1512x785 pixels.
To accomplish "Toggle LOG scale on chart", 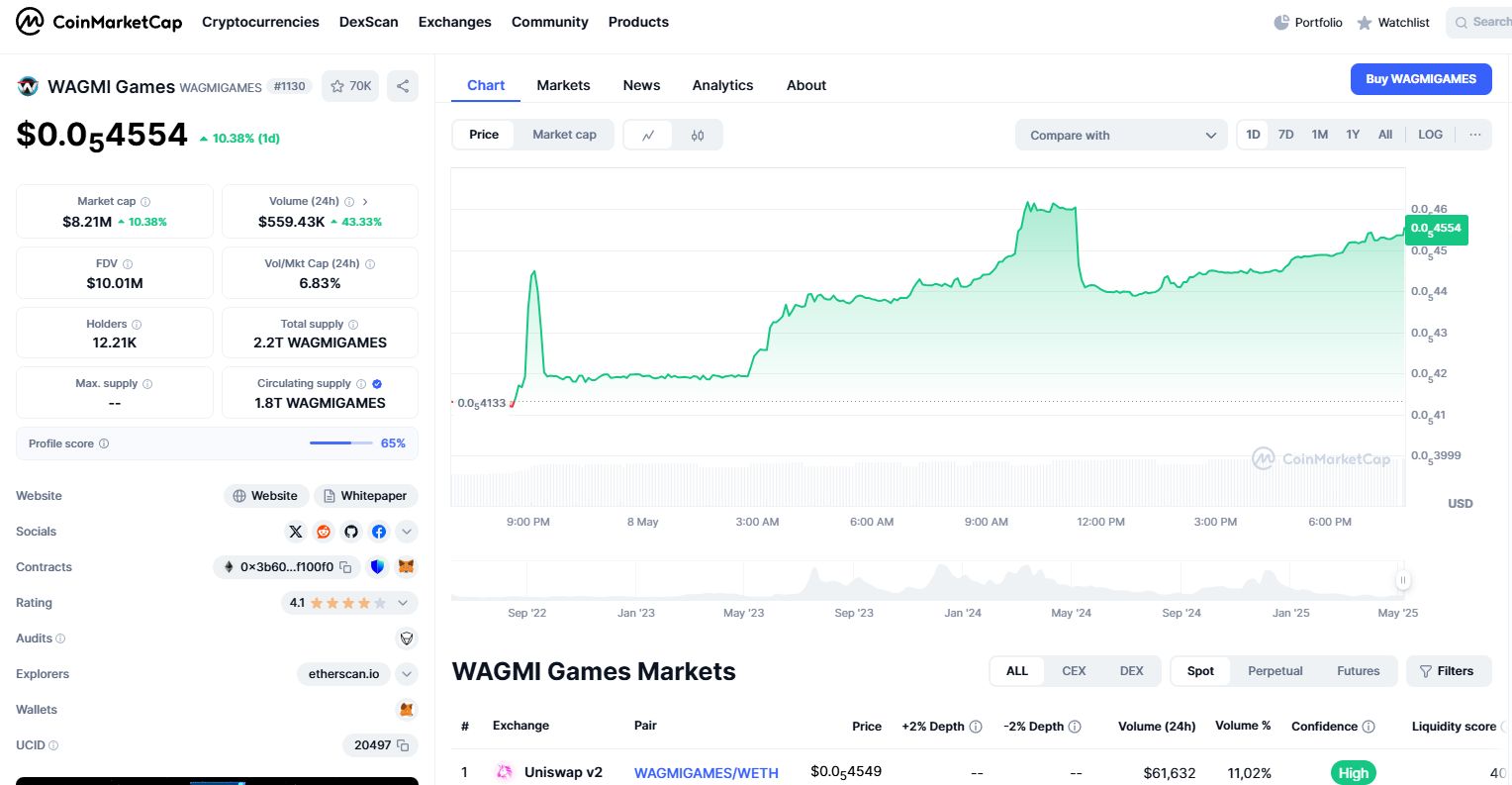I will [1430, 135].
